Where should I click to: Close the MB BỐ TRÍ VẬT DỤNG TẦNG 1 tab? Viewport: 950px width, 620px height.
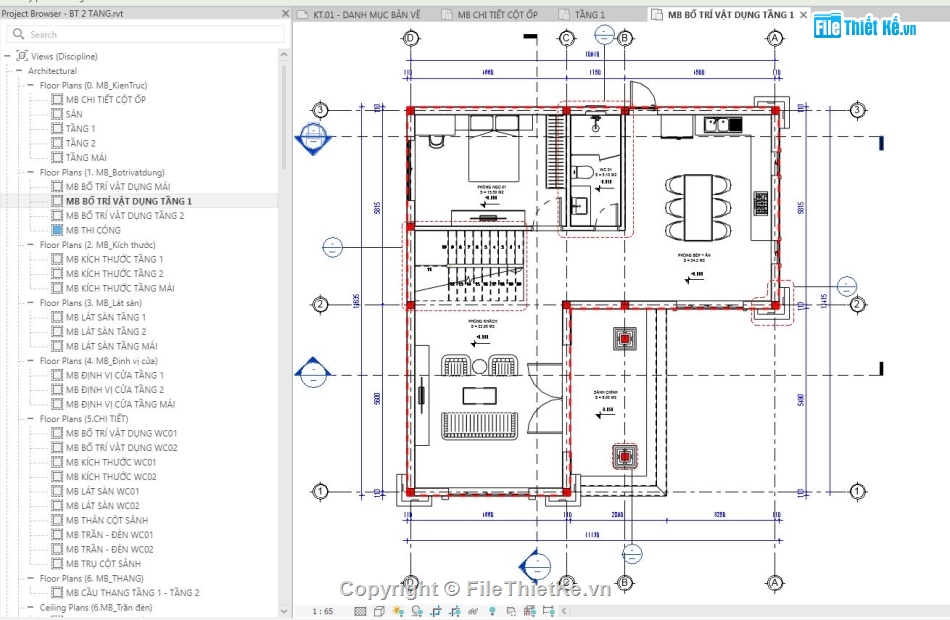pos(804,15)
